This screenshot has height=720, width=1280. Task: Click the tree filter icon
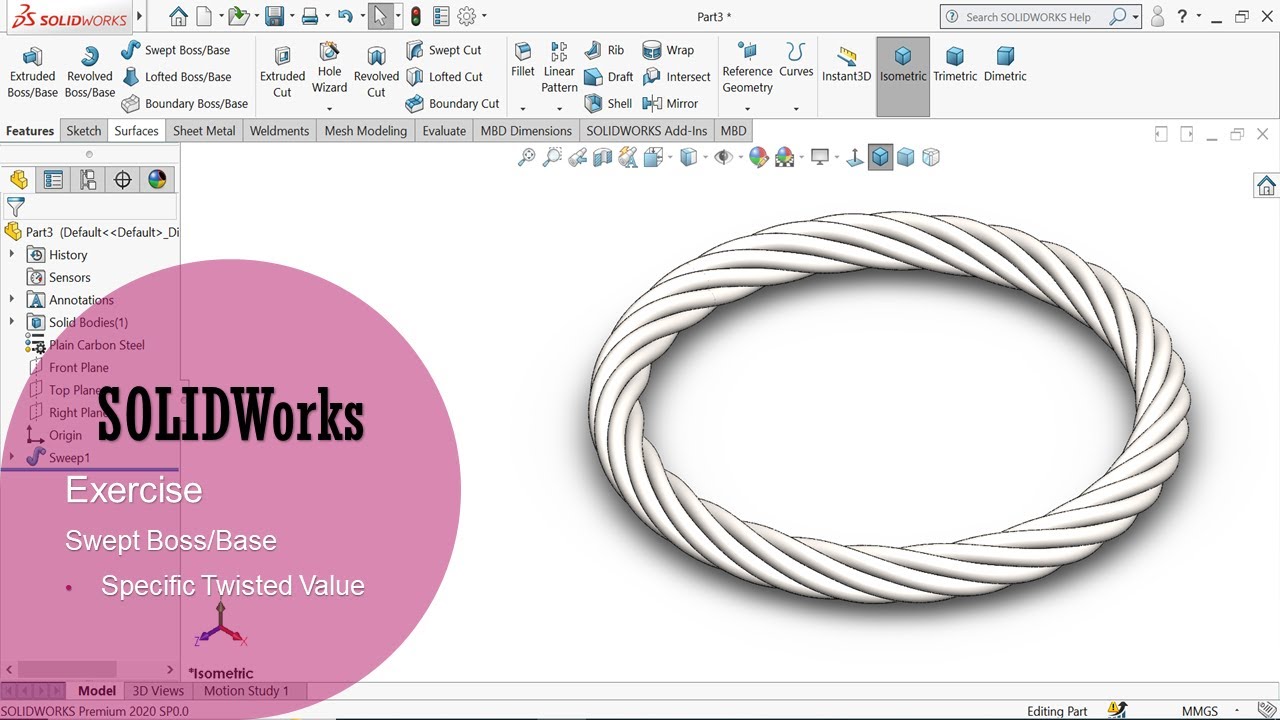(x=15, y=207)
